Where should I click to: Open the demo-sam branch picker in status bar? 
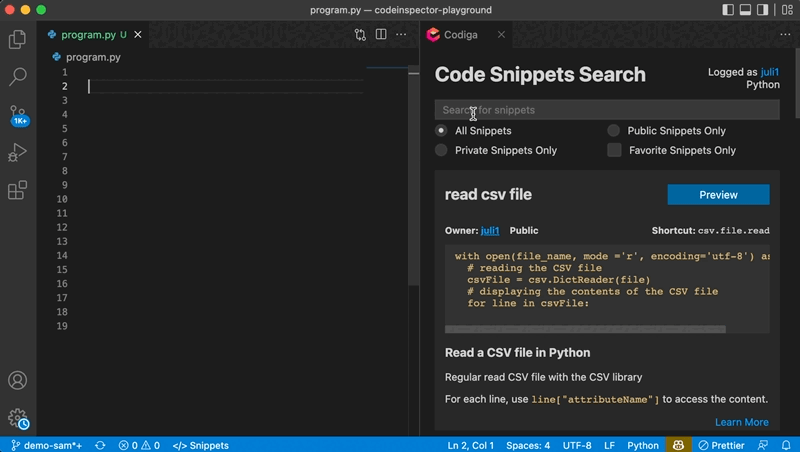coord(46,445)
